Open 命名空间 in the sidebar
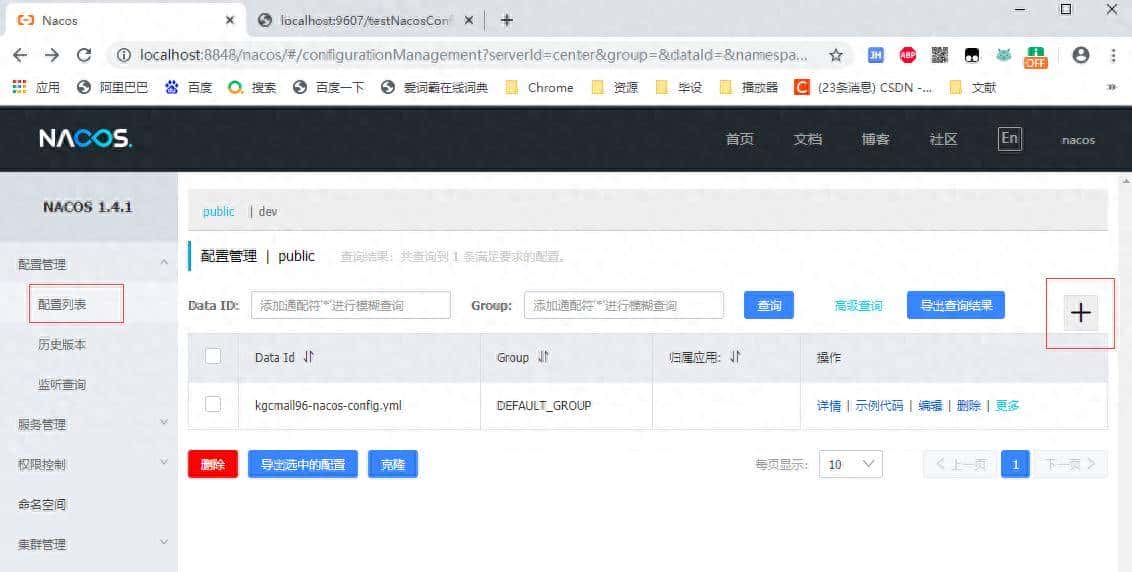1132x572 pixels. [42, 504]
